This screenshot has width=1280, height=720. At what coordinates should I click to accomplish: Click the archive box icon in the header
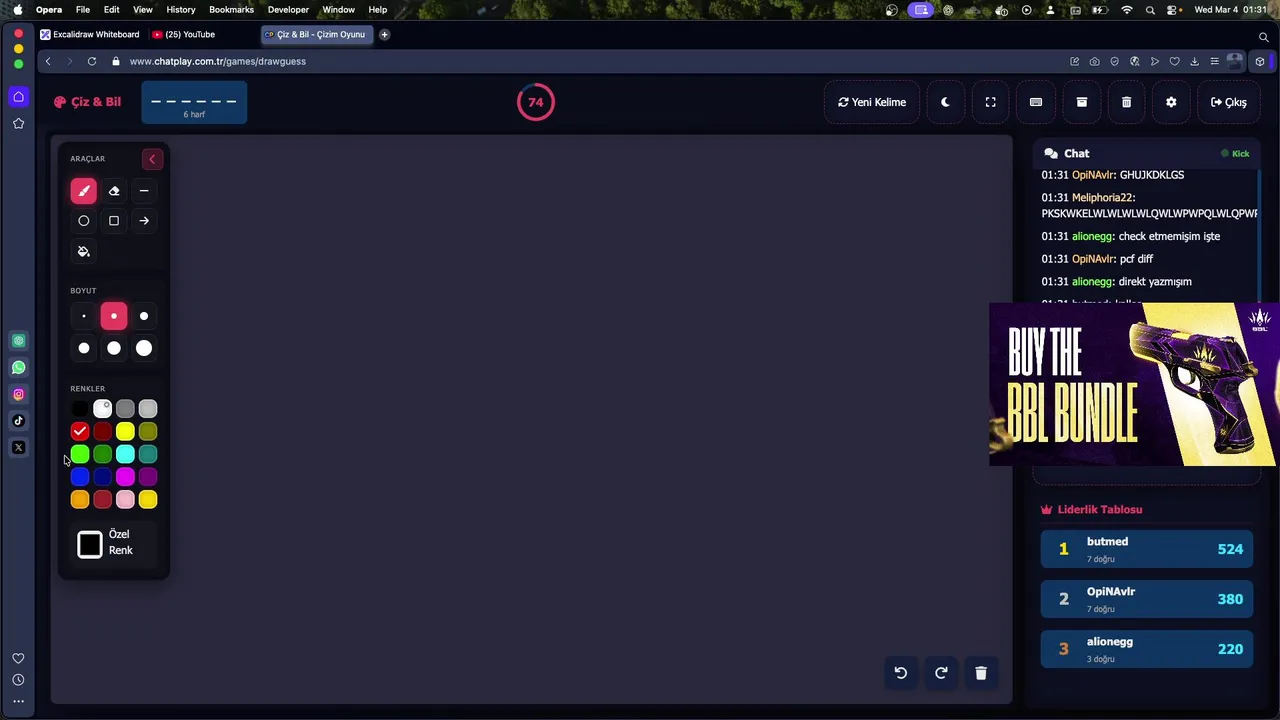(x=1081, y=102)
